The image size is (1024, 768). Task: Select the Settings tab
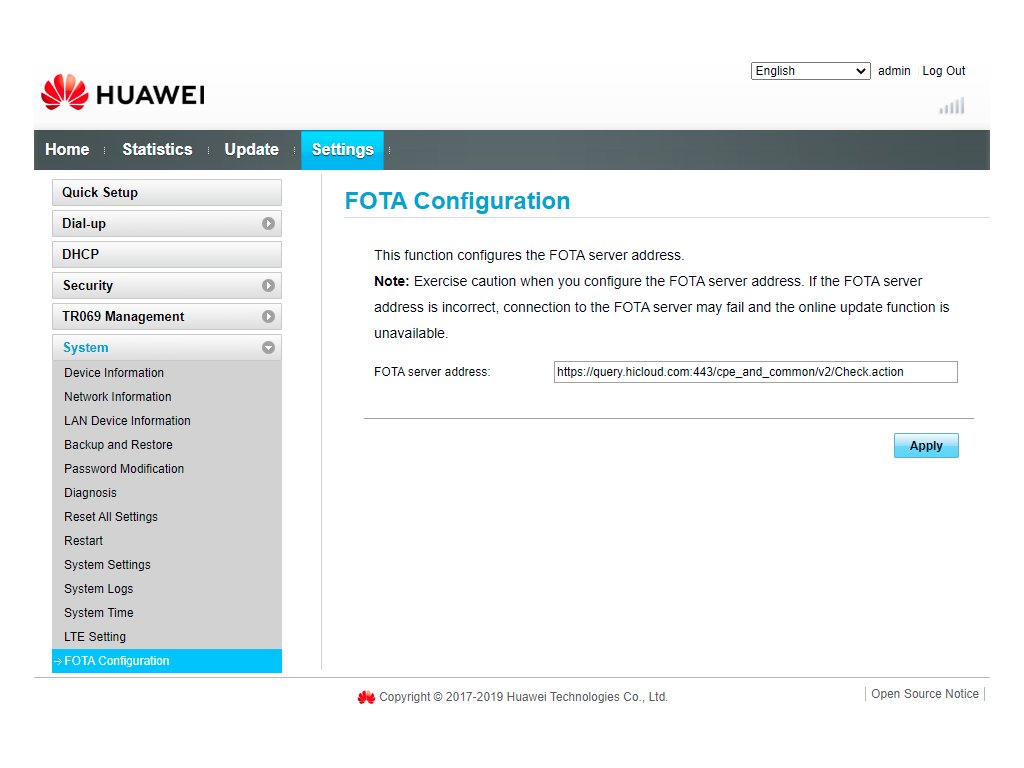tap(342, 150)
